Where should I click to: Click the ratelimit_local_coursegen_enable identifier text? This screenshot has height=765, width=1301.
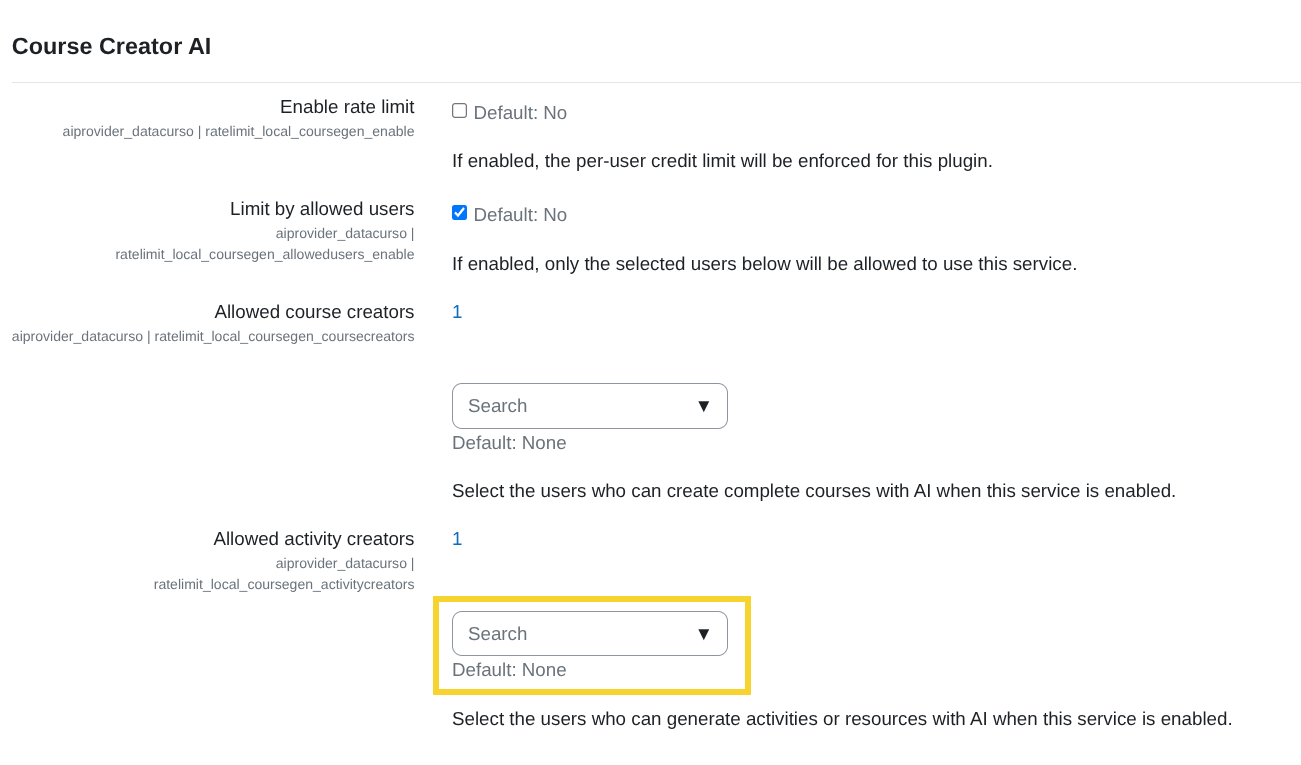309,131
